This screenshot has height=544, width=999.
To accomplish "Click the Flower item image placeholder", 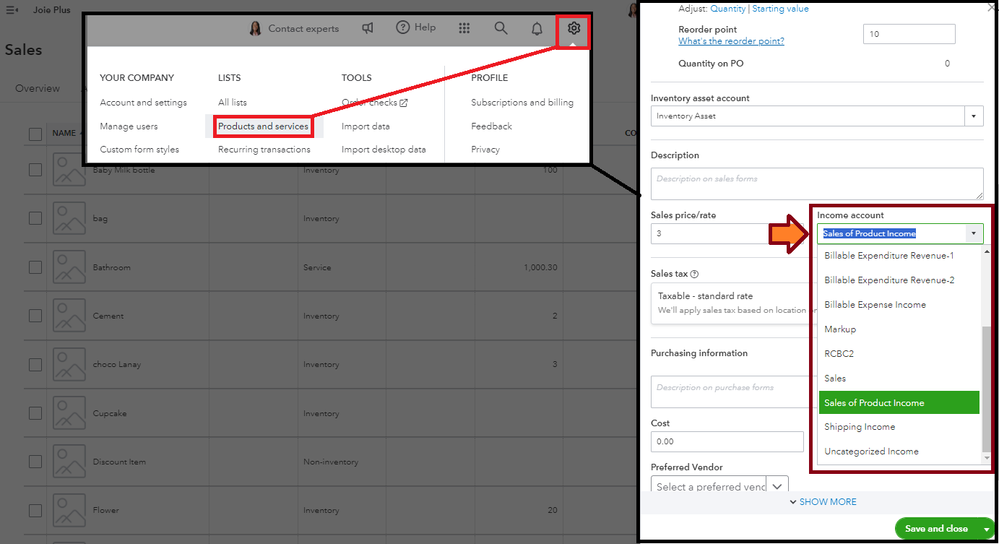I will 69,510.
